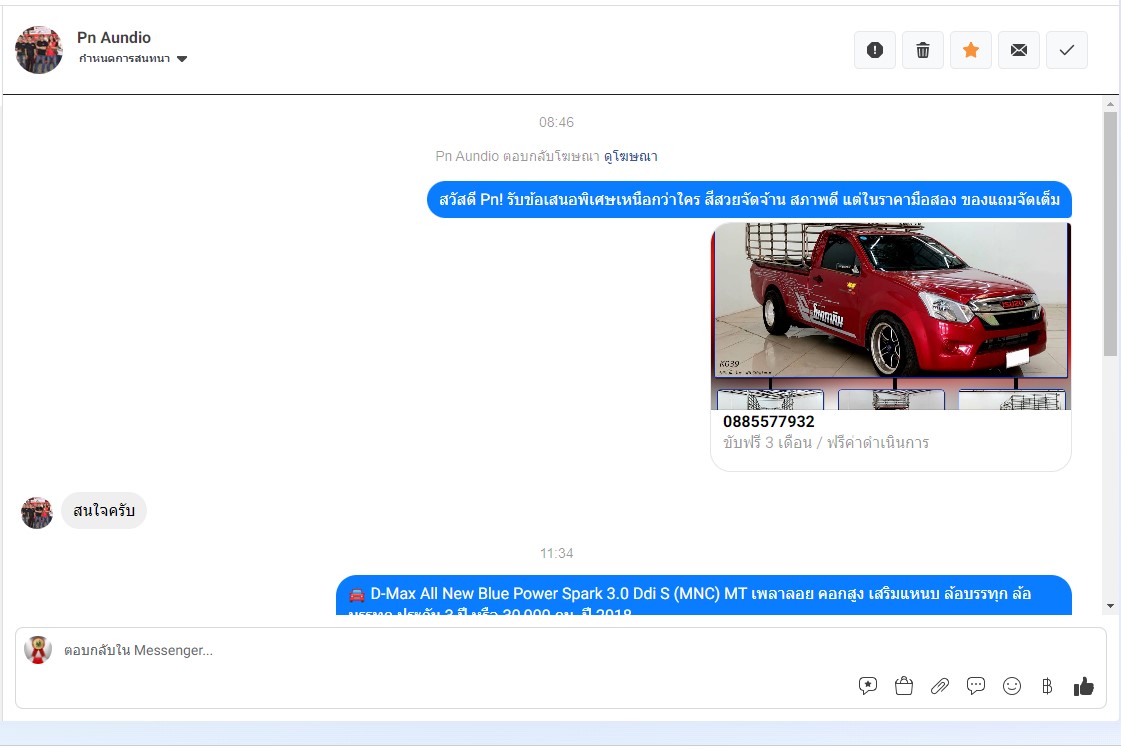Open saved replies star bubble icon
The height and width of the screenshot is (749, 1121).
pos(868,686)
